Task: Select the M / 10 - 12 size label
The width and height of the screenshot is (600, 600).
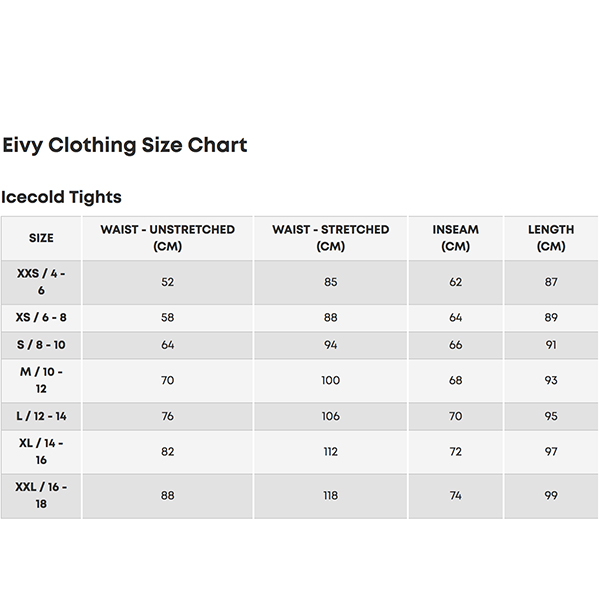Action: point(41,380)
